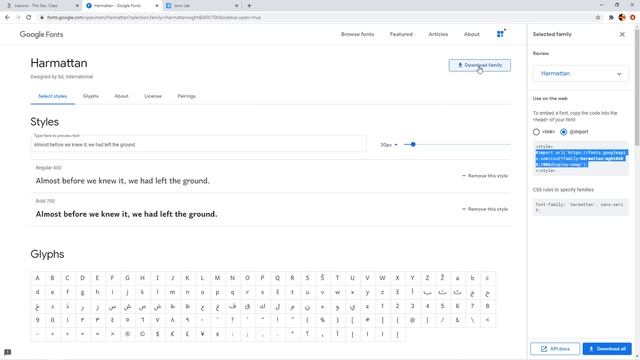Open a new browser tab
Viewport: 640px width, 360px height.
[x=249, y=6]
